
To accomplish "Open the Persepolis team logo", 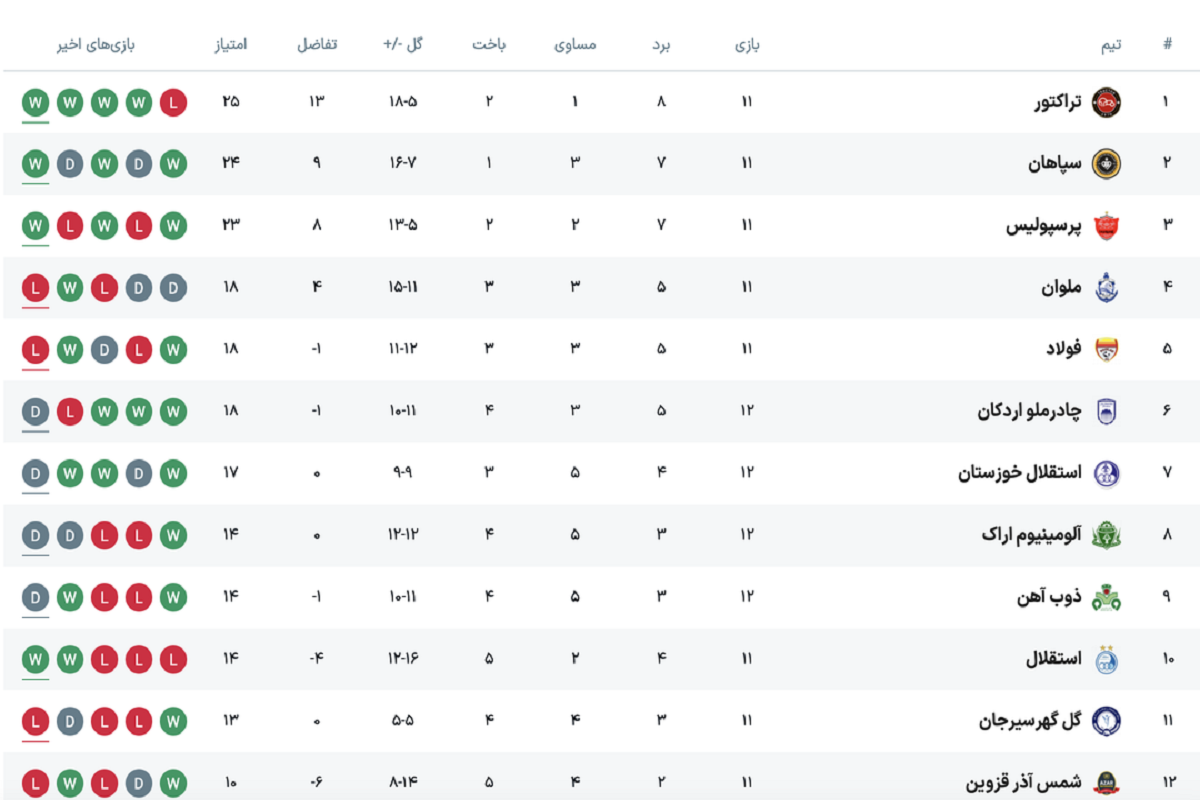I will (1106, 226).
